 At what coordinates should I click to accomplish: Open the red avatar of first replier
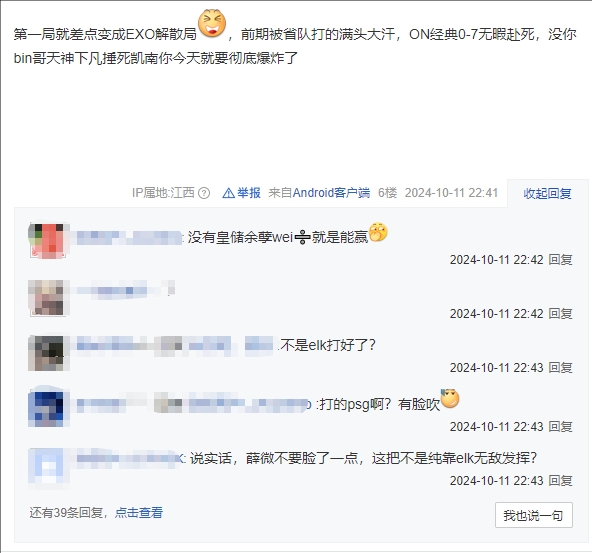(47, 241)
